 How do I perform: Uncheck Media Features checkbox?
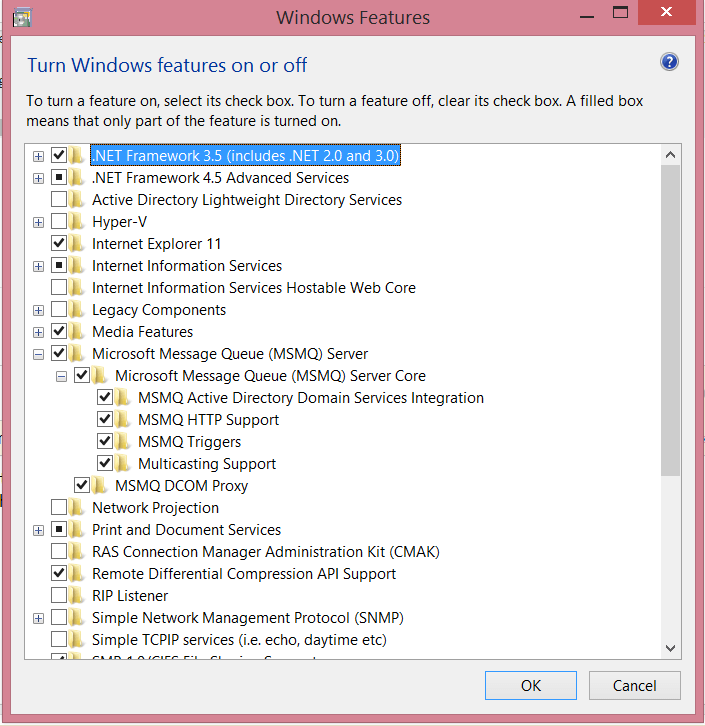pyautogui.click(x=59, y=331)
